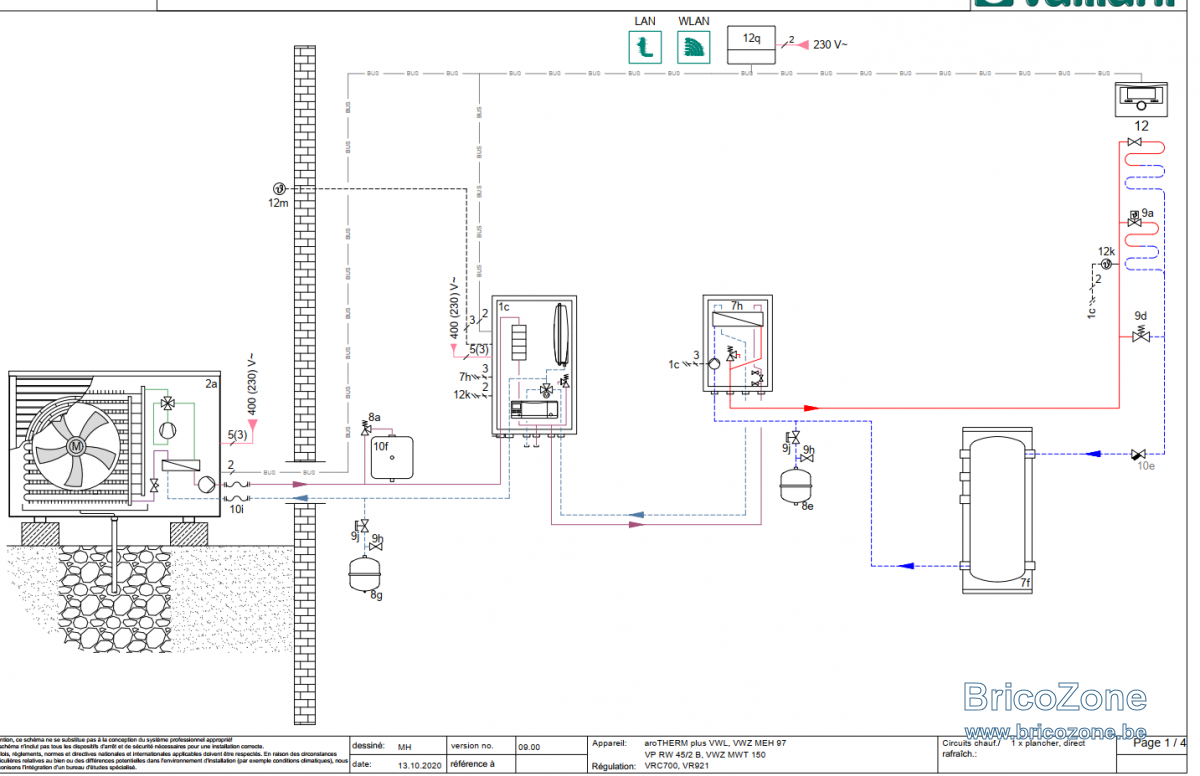The width and height of the screenshot is (1200, 776).
Task: Click the green LAN icon
Action: coord(645,46)
